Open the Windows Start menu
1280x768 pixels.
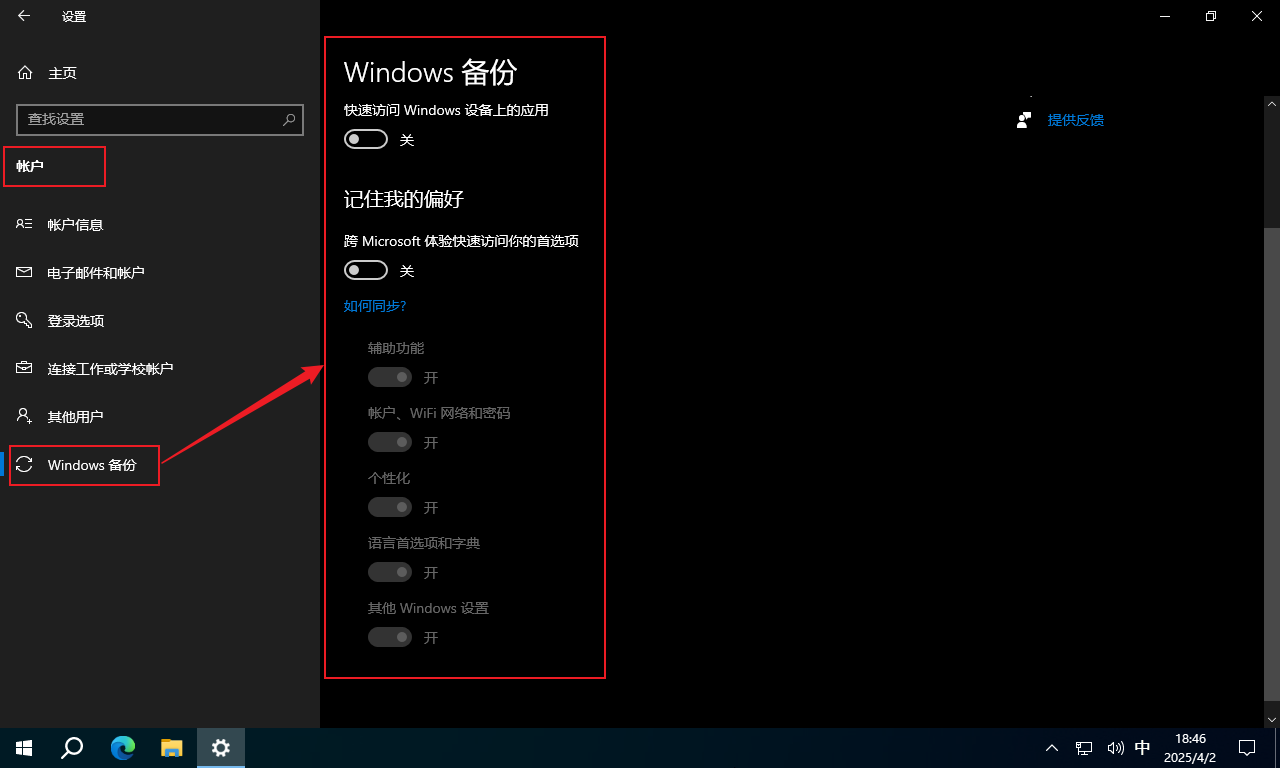[x=24, y=748]
